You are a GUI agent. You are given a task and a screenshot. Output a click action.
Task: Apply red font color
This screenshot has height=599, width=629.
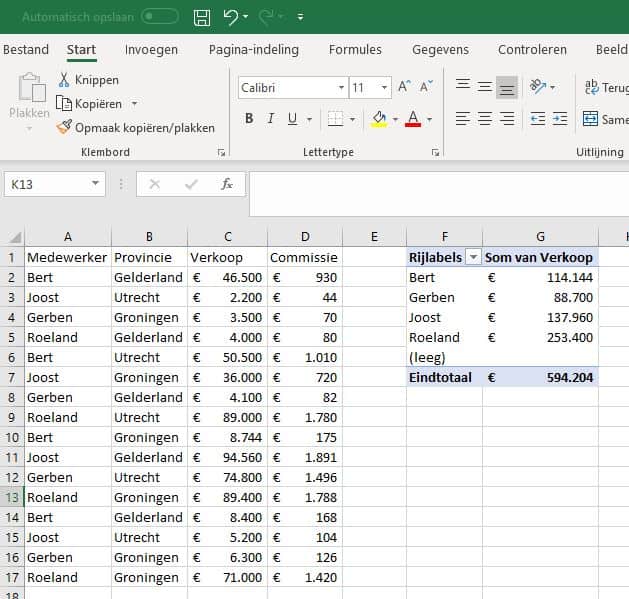[413, 119]
